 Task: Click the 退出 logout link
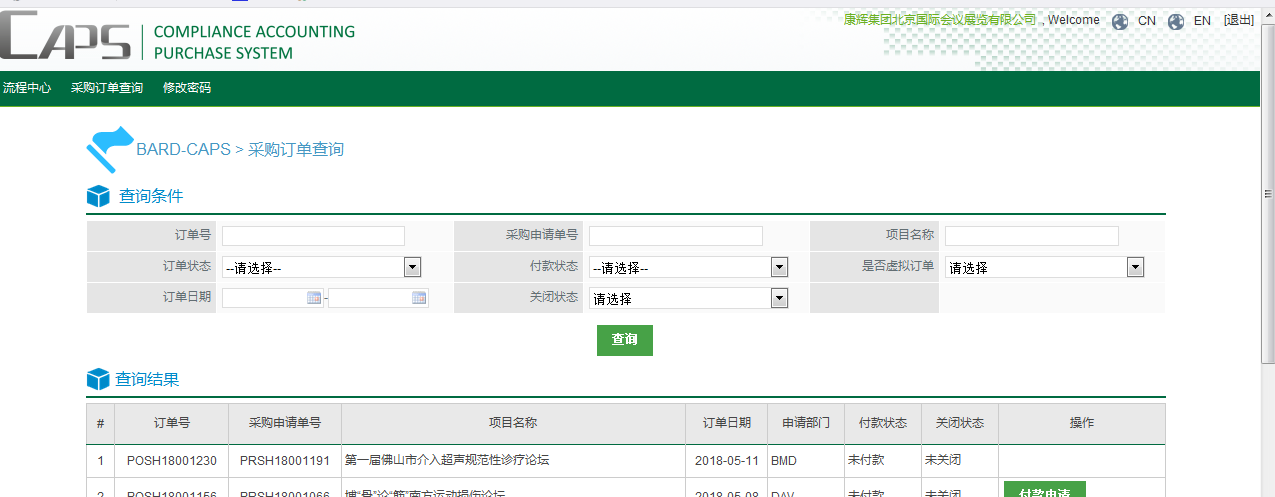tap(1238, 20)
